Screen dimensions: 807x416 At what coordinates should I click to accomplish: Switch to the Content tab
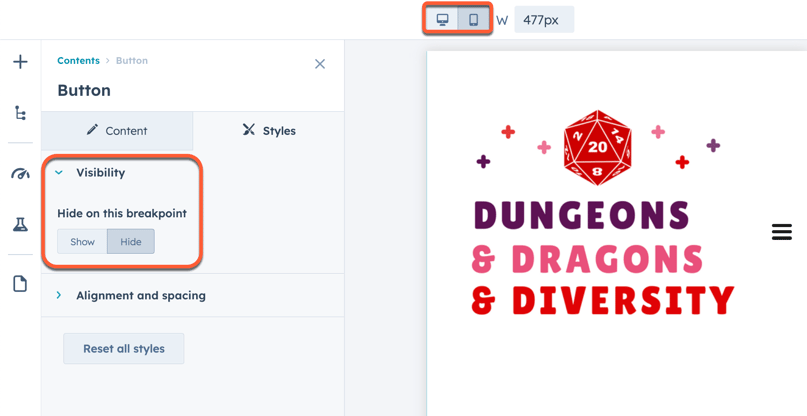[x=117, y=131]
